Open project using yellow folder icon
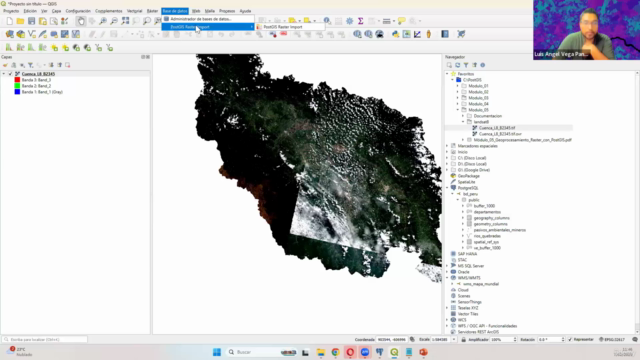Screen dimensions: 640x360 20,21
